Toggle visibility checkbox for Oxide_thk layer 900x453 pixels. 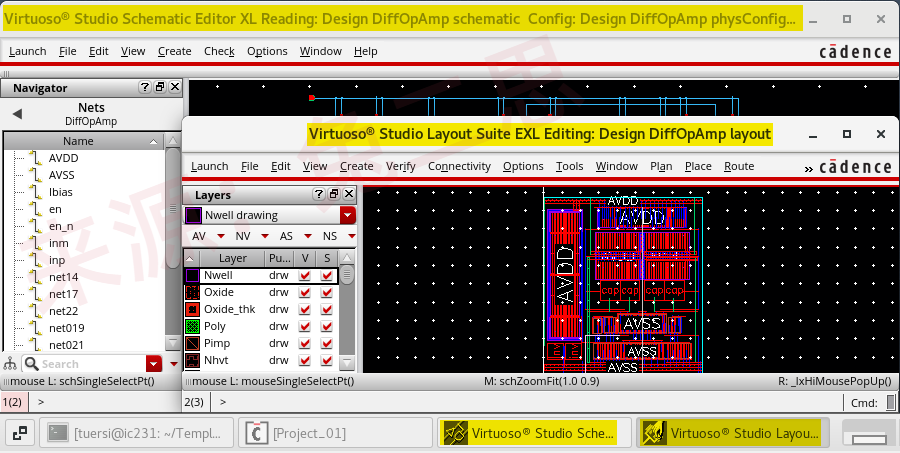click(305, 309)
